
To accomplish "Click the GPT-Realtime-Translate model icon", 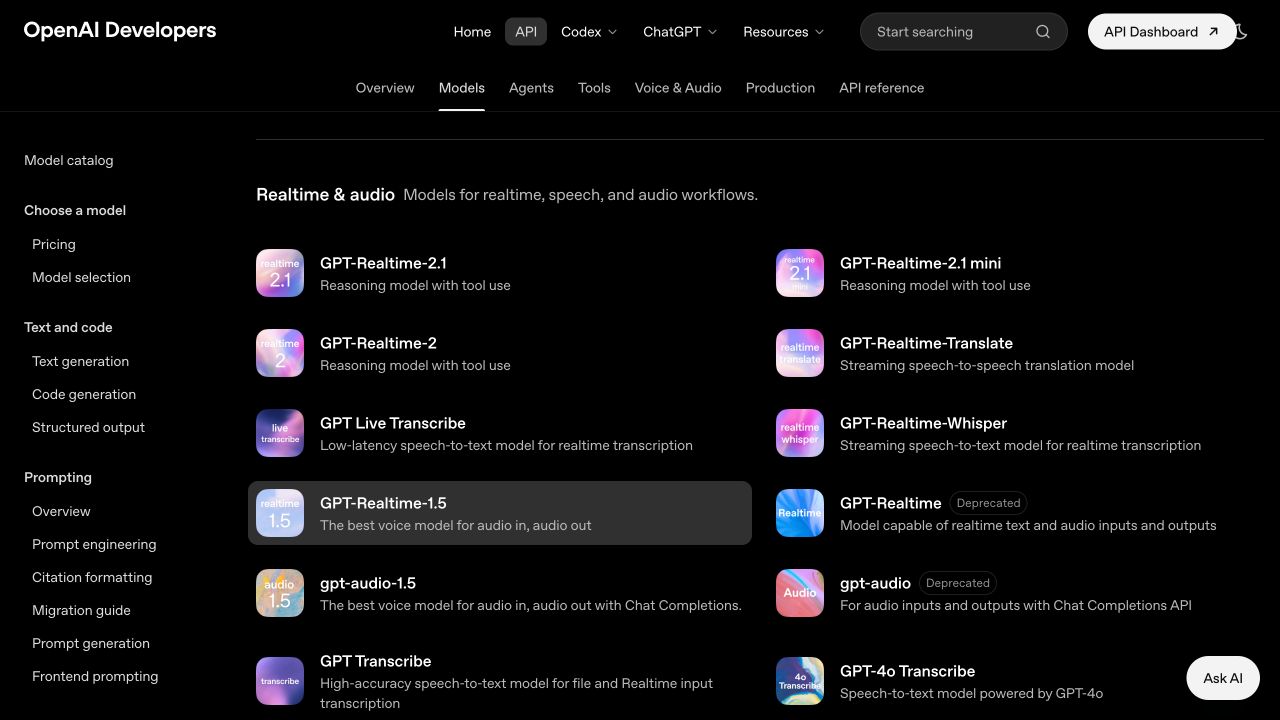I will pyautogui.click(x=800, y=353).
